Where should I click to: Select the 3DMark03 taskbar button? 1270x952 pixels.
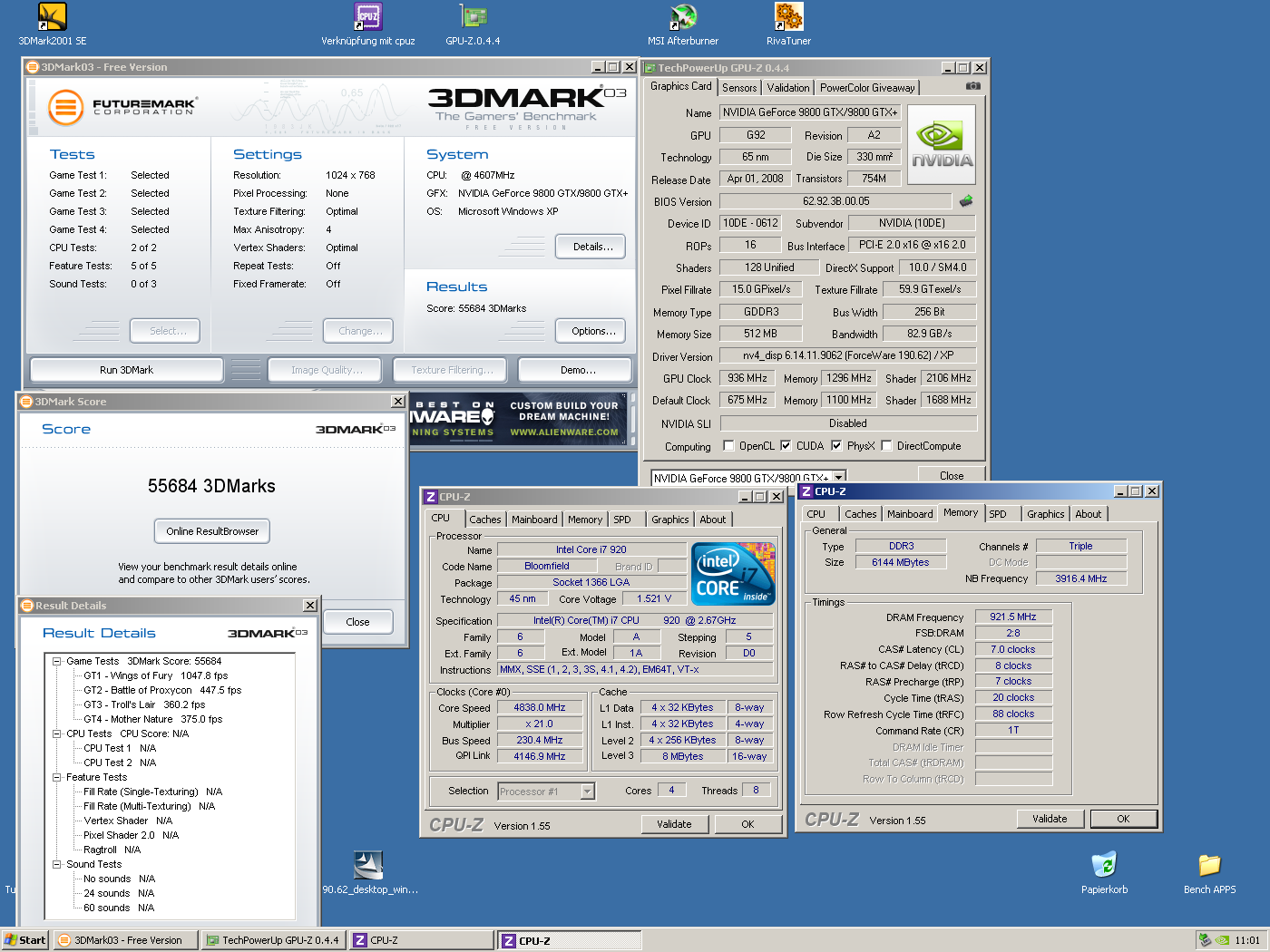point(125,940)
